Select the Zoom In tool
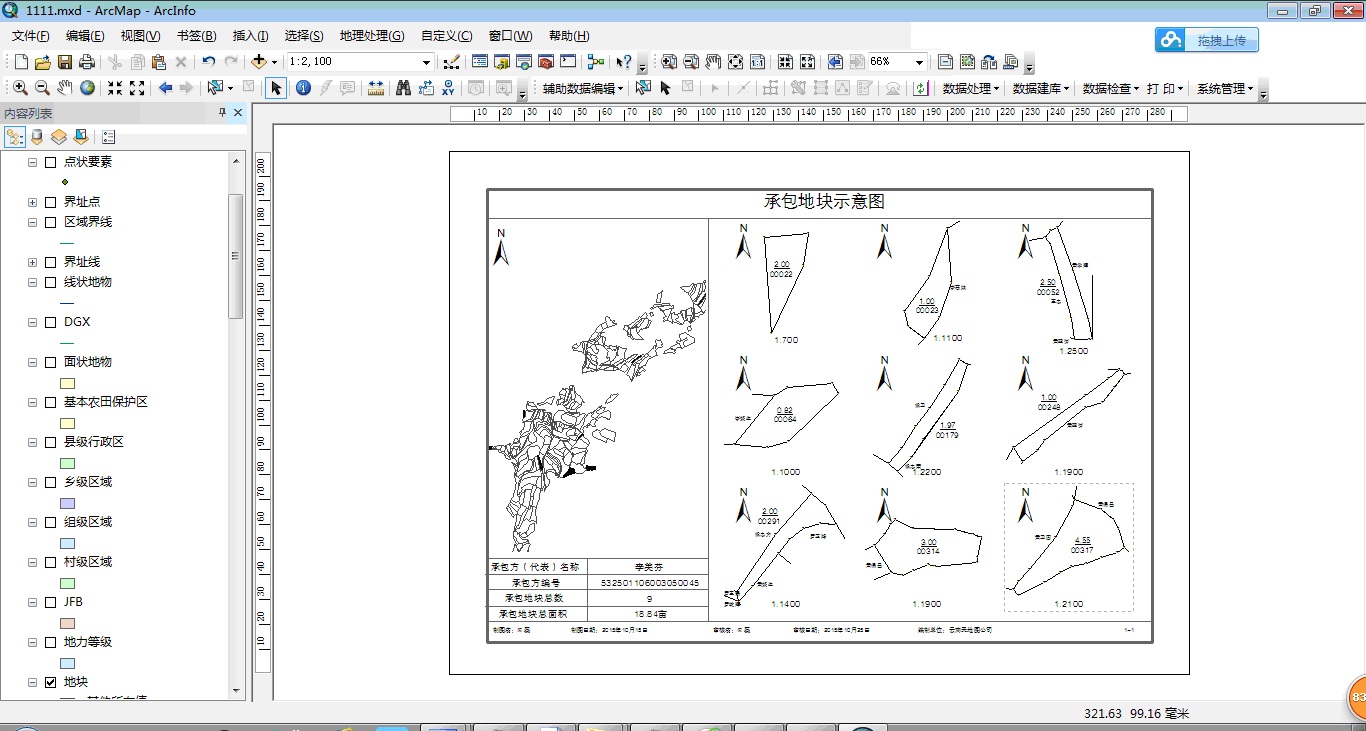 click(x=20, y=88)
